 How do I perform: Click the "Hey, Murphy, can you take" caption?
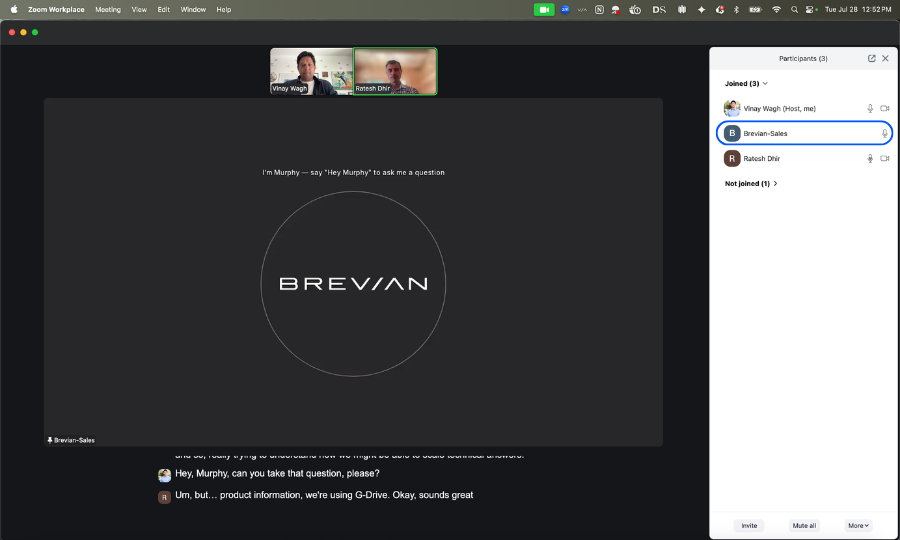point(277,474)
